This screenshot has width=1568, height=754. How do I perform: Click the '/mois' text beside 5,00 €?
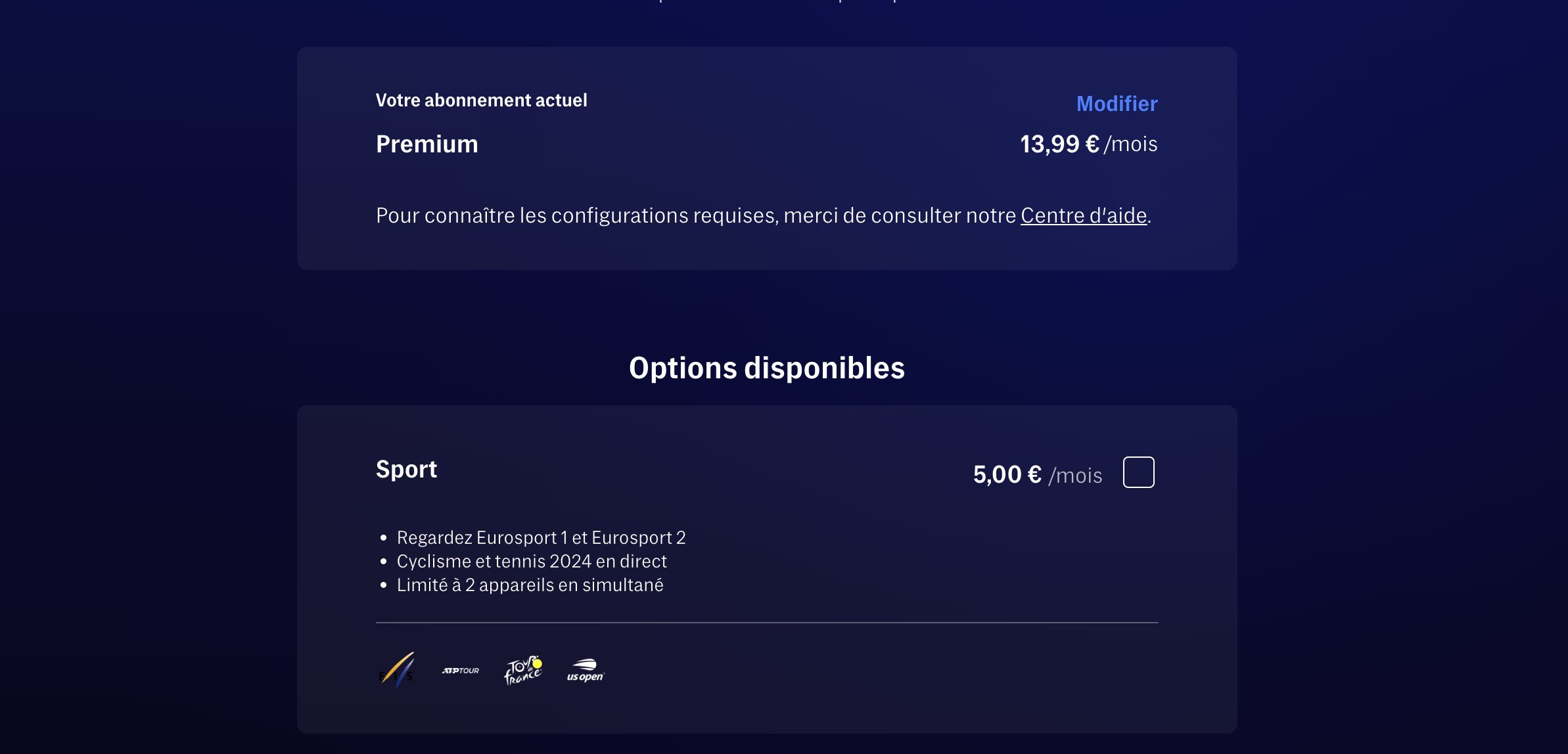(1075, 476)
